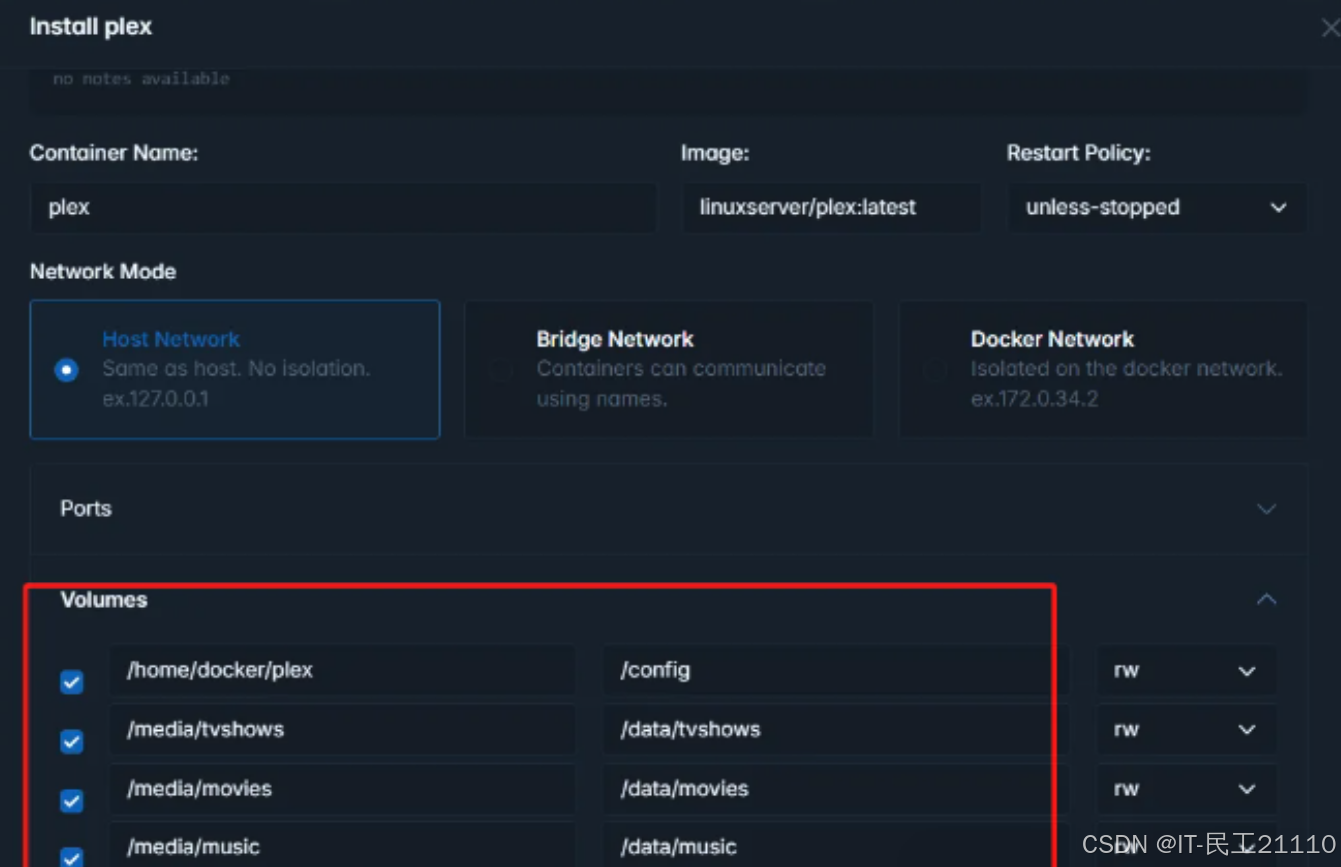Click the 'Network Mode' label
The width and height of the screenshot is (1341, 867).
coord(103,272)
